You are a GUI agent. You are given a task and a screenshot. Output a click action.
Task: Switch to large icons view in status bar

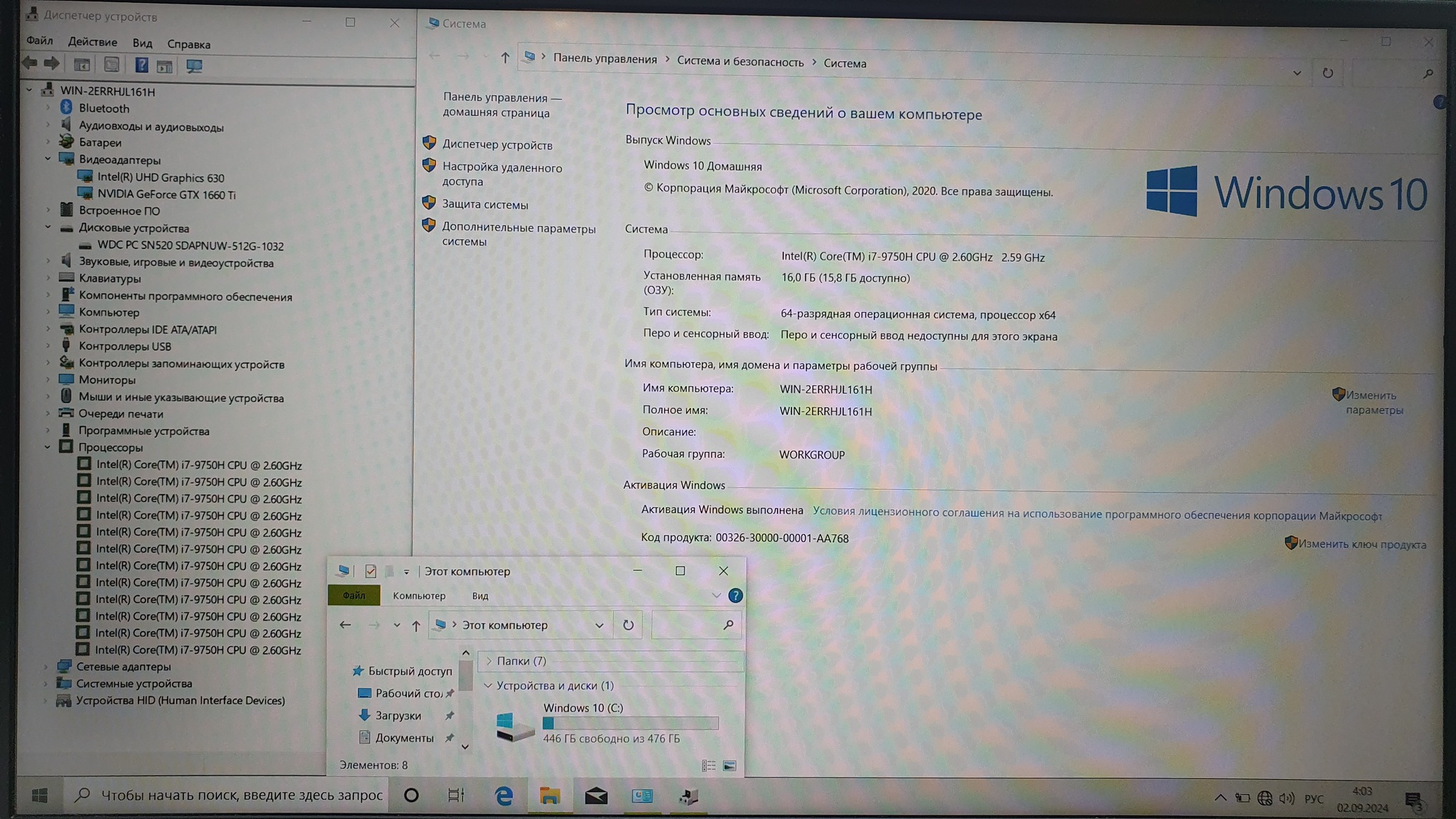[x=729, y=766]
